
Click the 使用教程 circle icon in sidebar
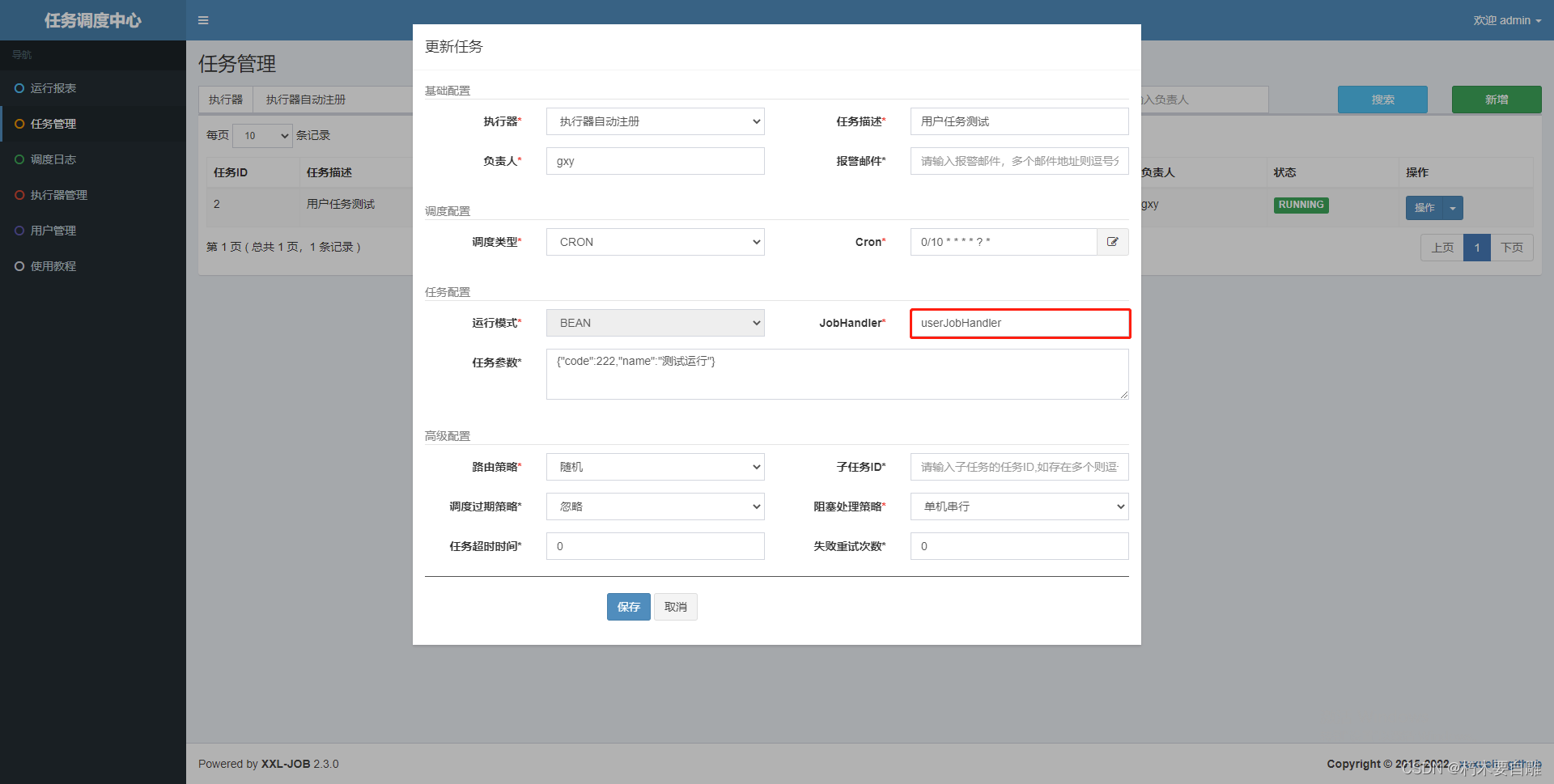pos(19,266)
